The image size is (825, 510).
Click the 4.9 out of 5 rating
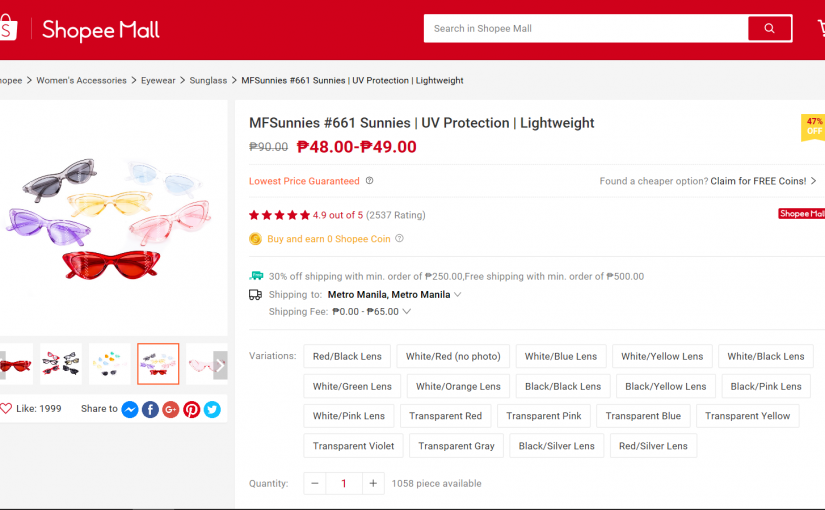[x=338, y=215]
